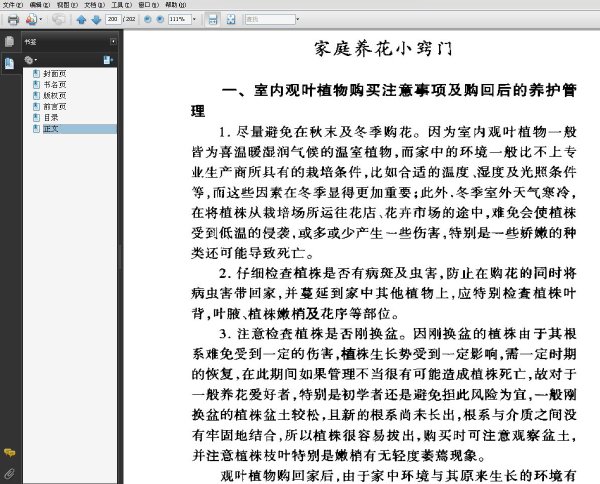Click the Print icon in the toolbar

pos(13,19)
